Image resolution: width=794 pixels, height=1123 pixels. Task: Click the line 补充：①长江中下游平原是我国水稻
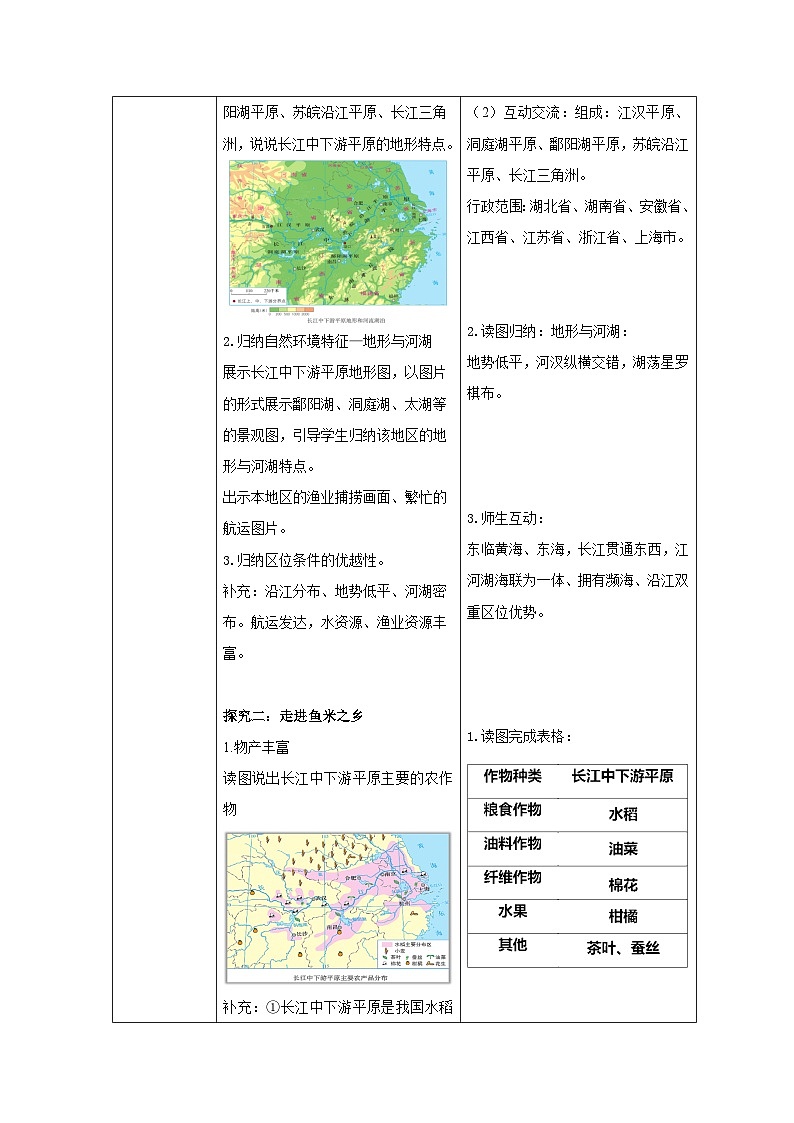338,1007
